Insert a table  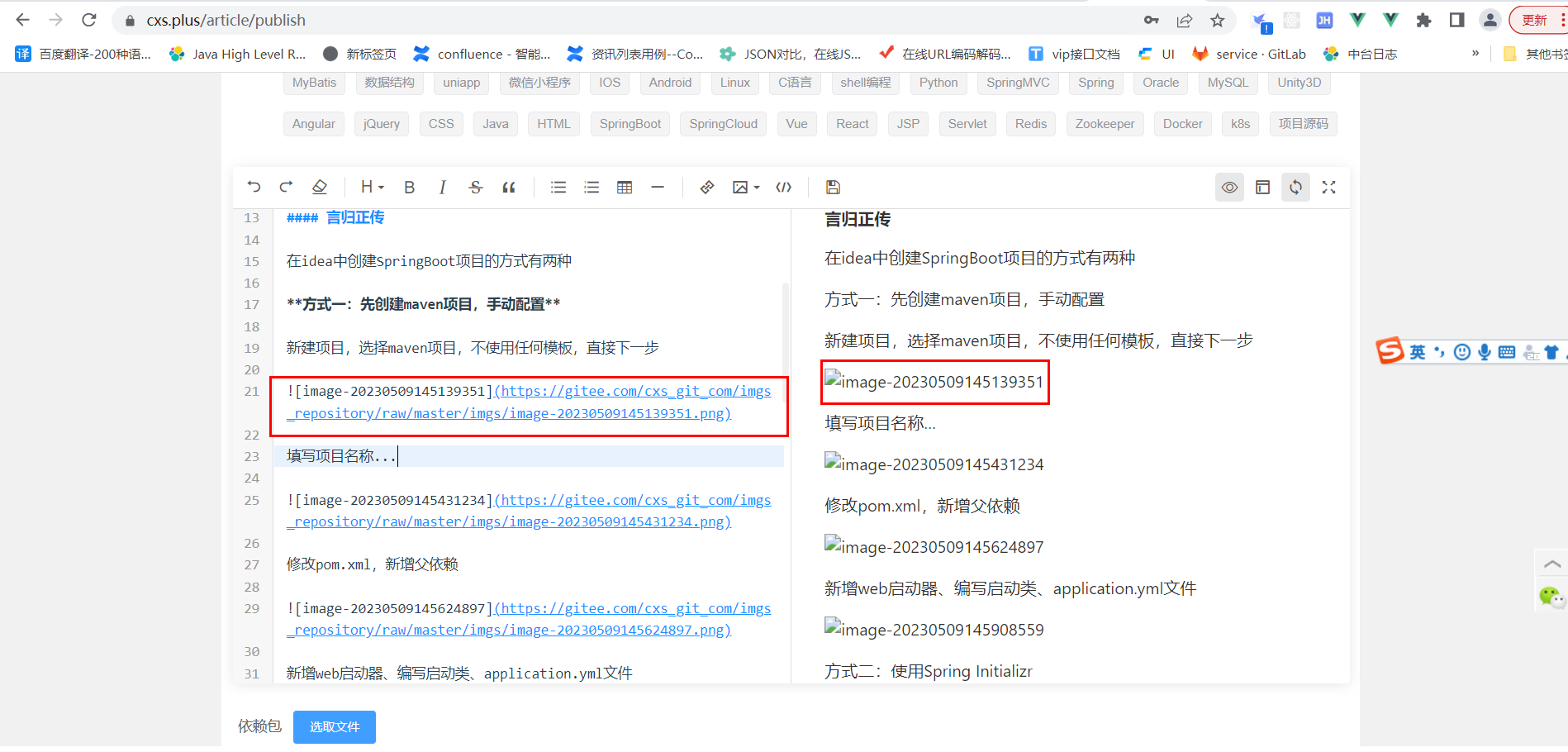pos(625,188)
